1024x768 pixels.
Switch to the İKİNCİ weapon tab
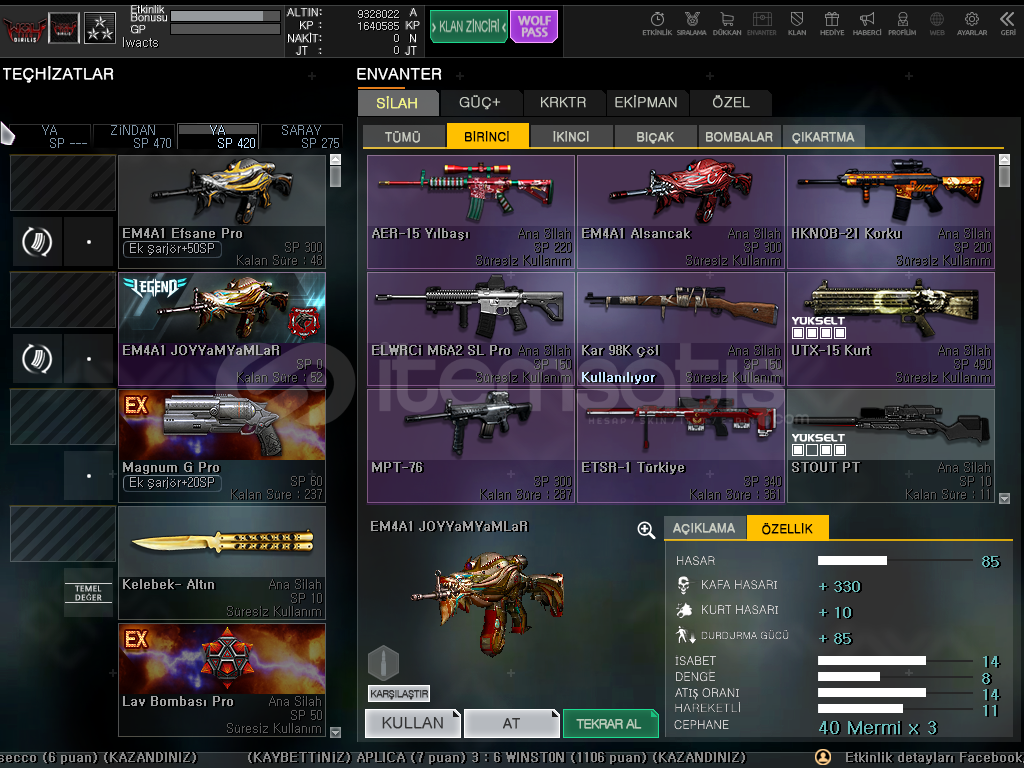[570, 137]
